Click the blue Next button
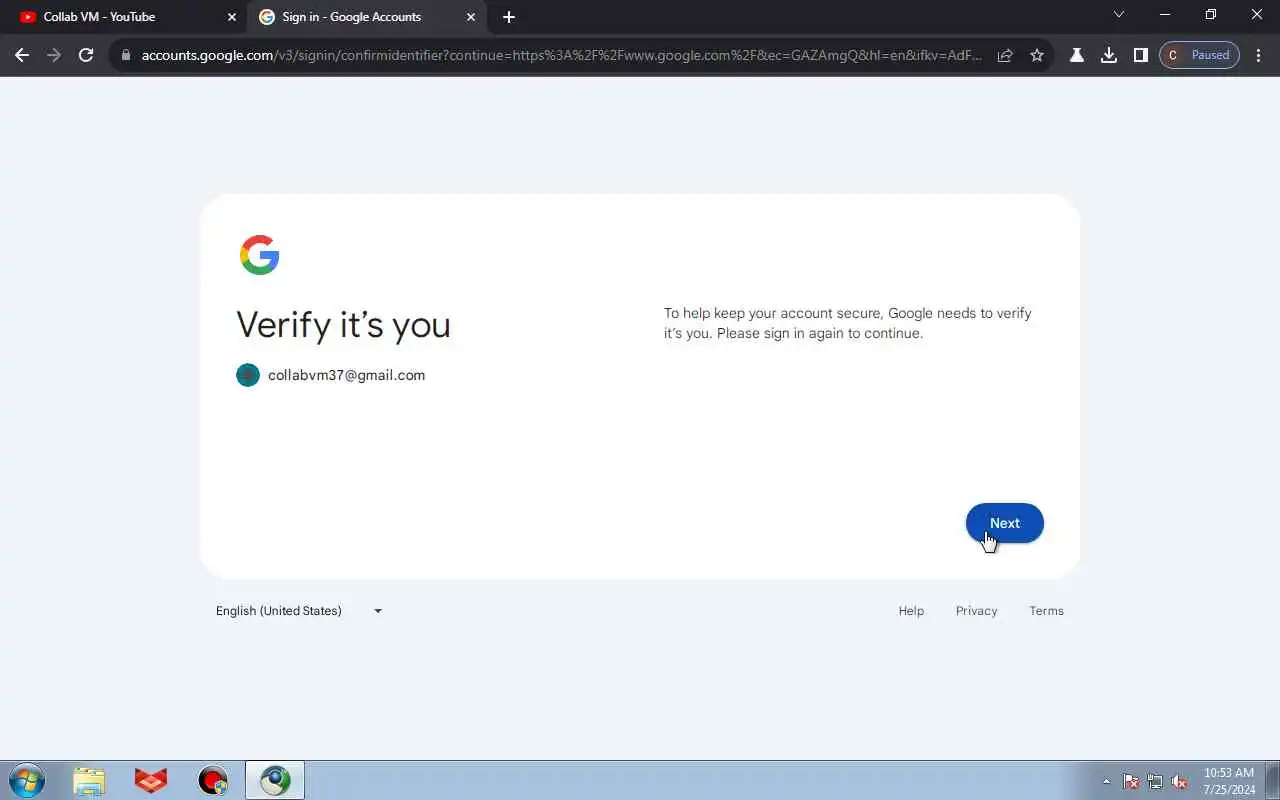The width and height of the screenshot is (1280, 800). [1004, 523]
